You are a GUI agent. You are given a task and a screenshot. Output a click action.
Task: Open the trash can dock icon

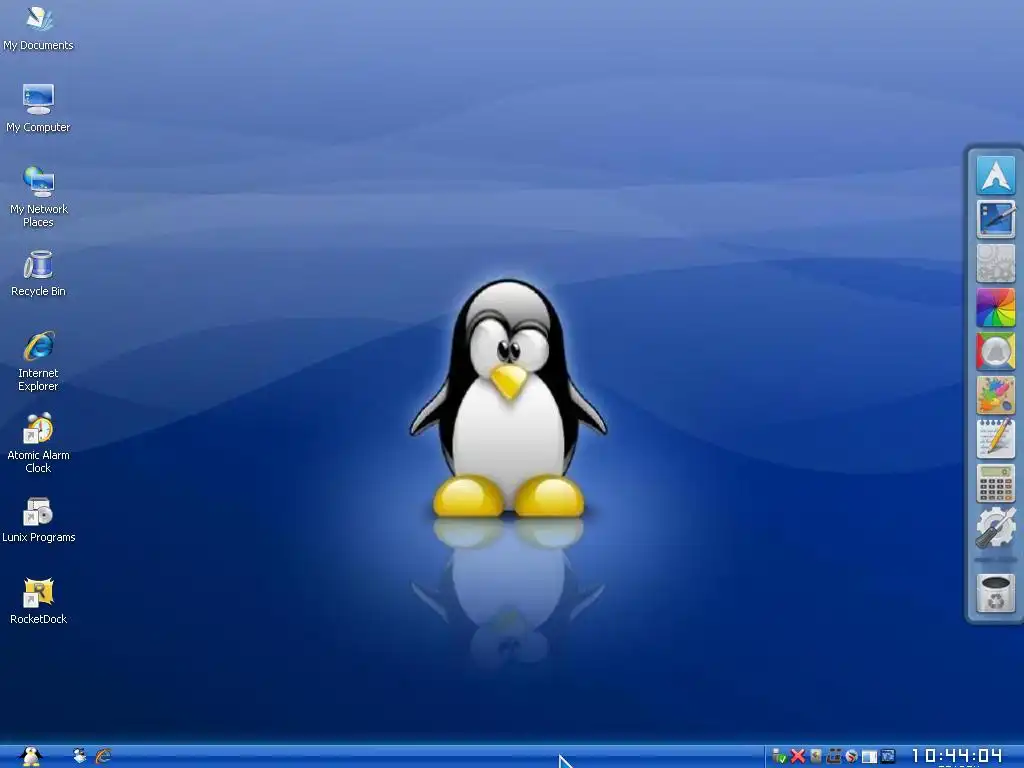point(995,593)
